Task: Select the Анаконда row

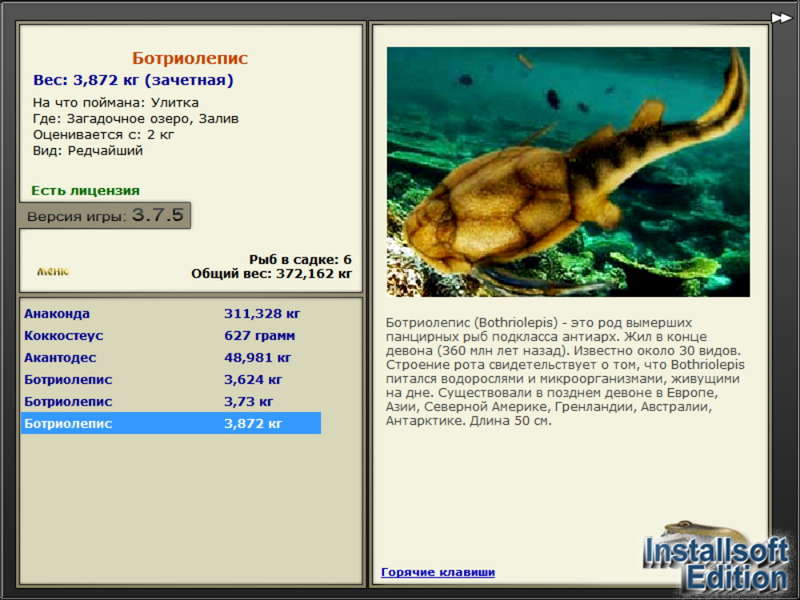Action: coord(171,313)
